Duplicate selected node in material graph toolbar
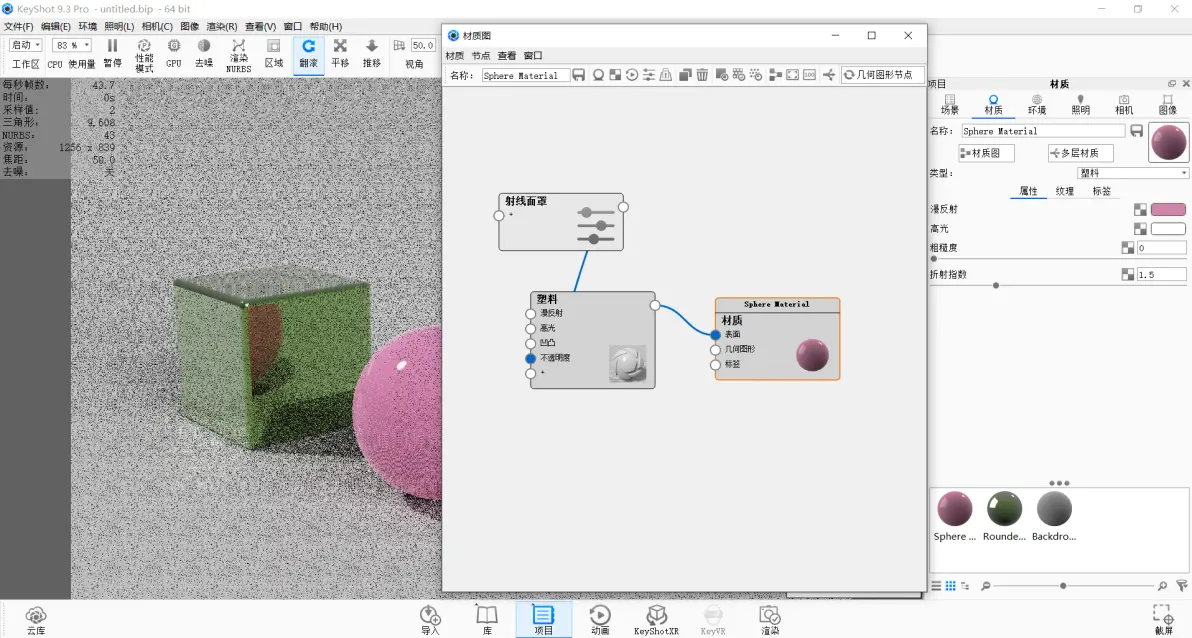 (x=685, y=75)
